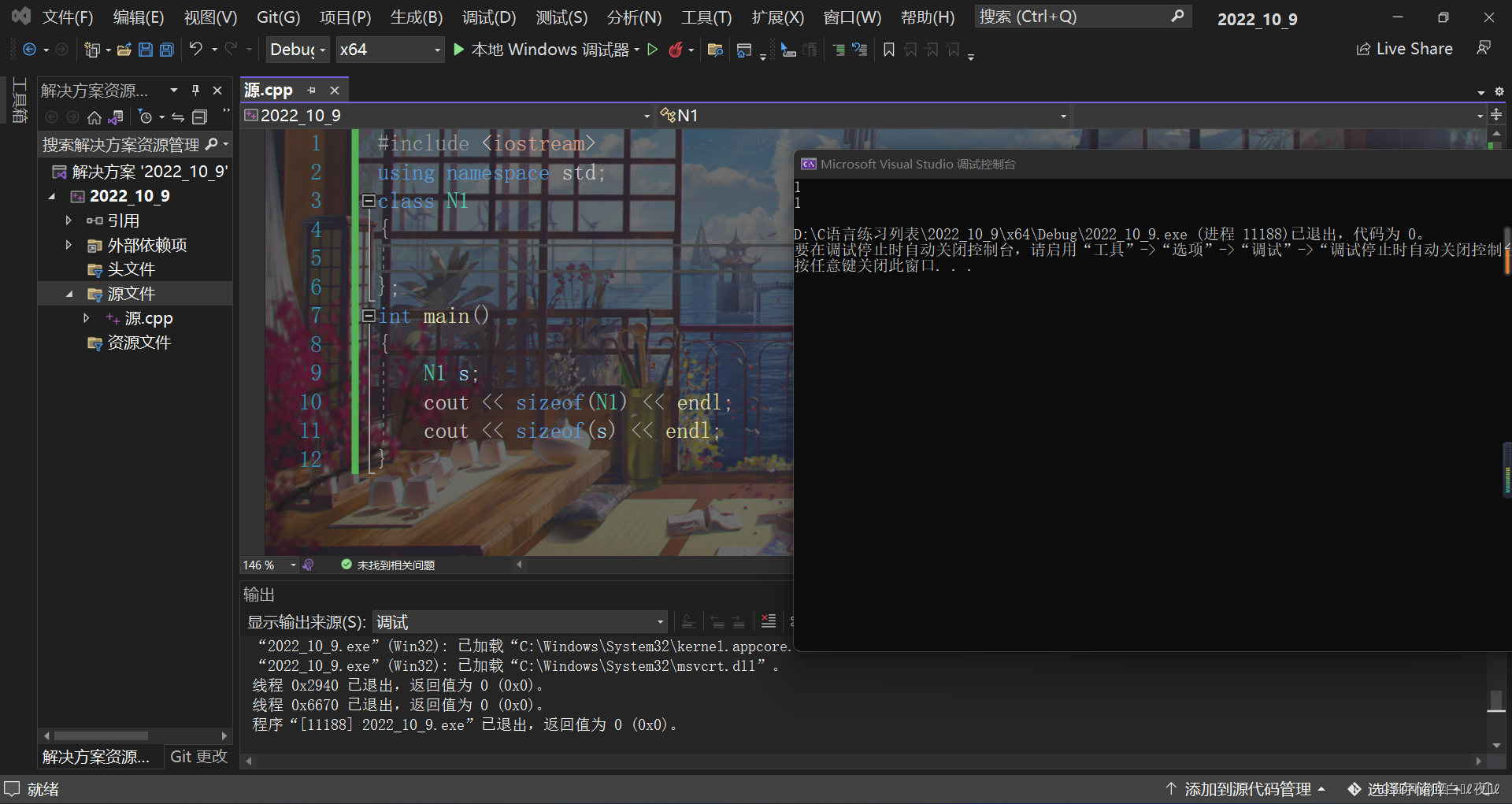Open the 调试(D) menu

(488, 17)
